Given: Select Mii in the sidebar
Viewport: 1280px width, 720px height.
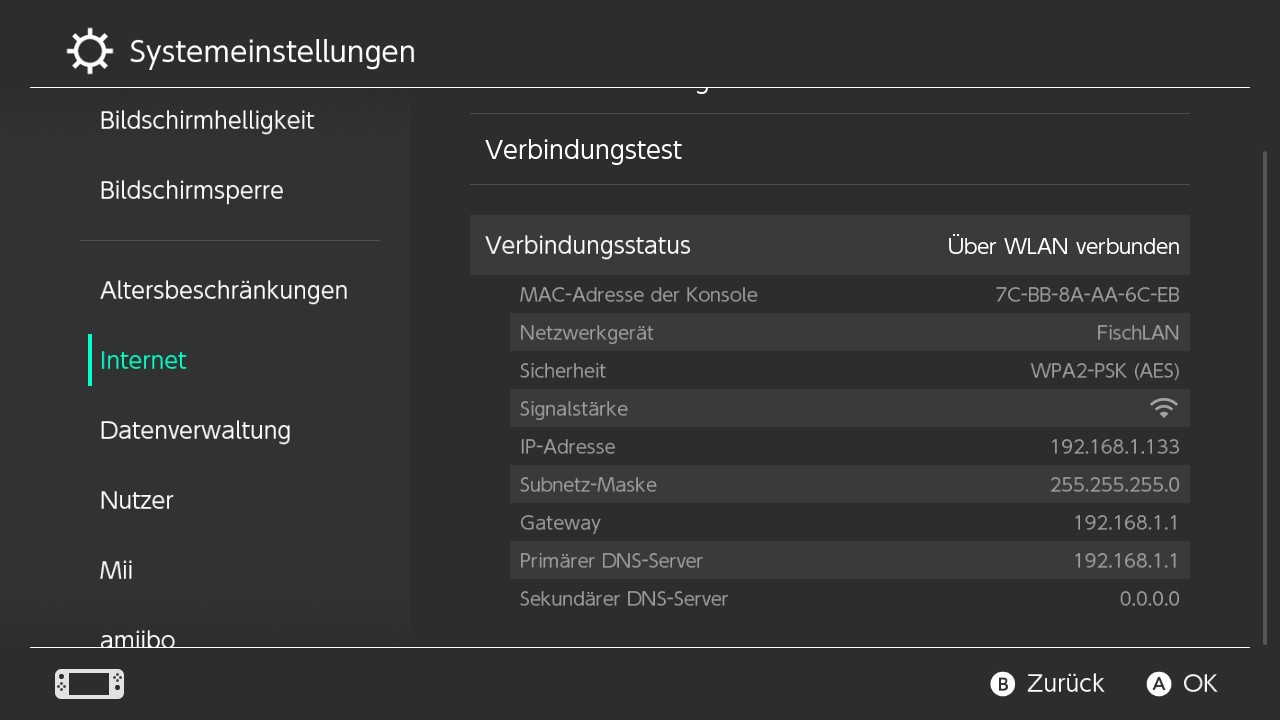Looking at the screenshot, I should [117, 571].
